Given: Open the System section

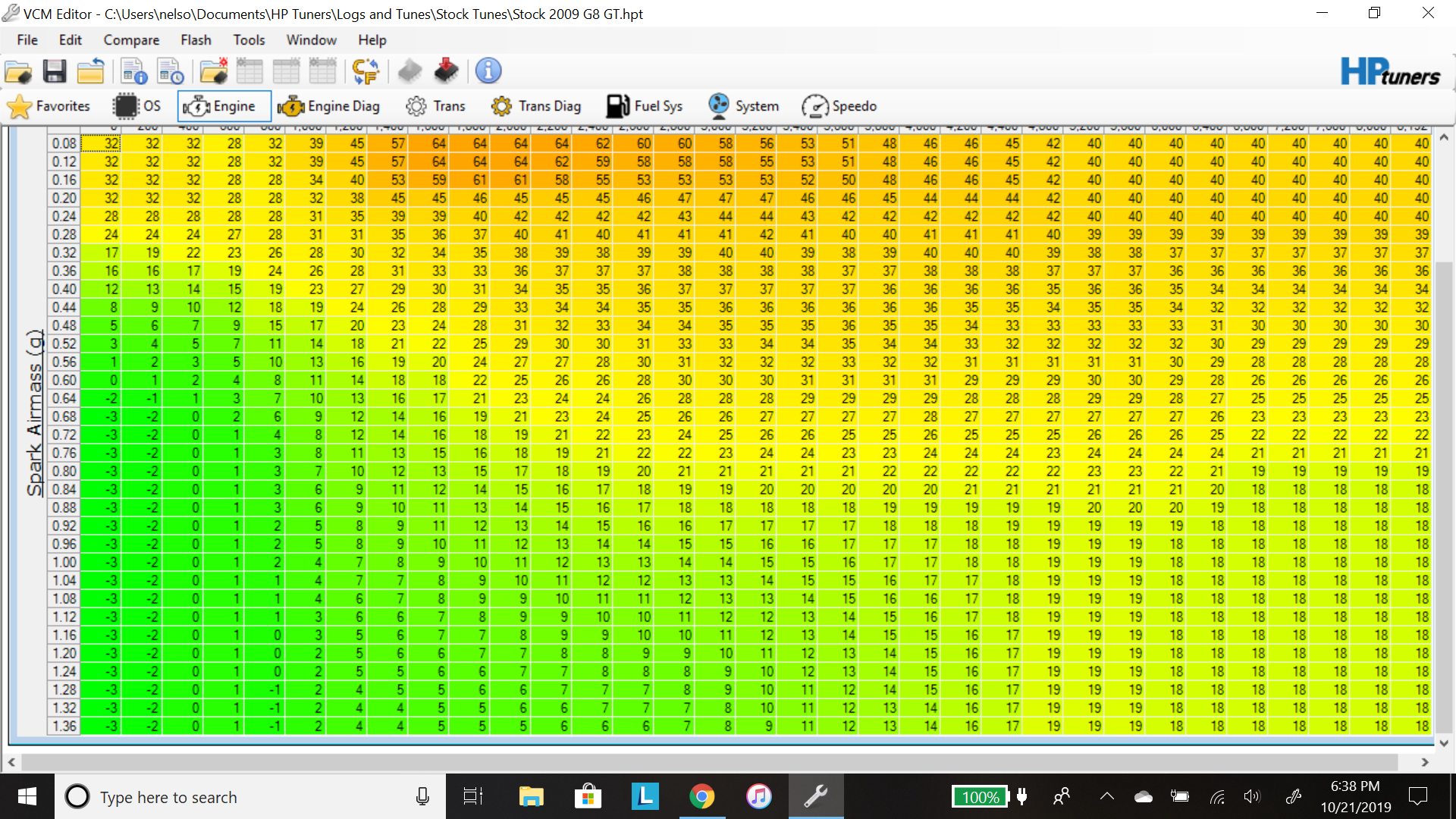Looking at the screenshot, I should pyautogui.click(x=743, y=106).
